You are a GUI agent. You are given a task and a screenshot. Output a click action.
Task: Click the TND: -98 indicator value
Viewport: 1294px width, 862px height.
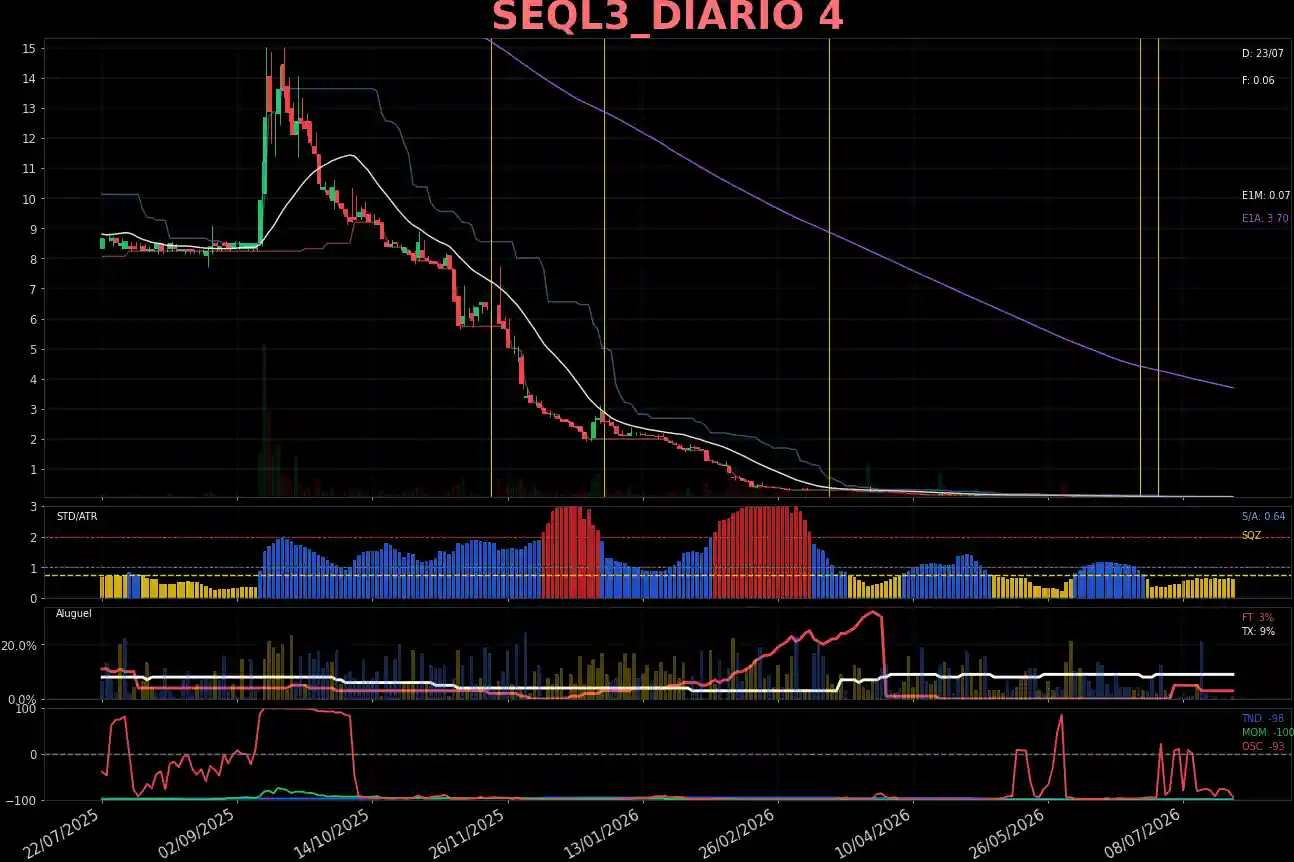(x=1263, y=719)
